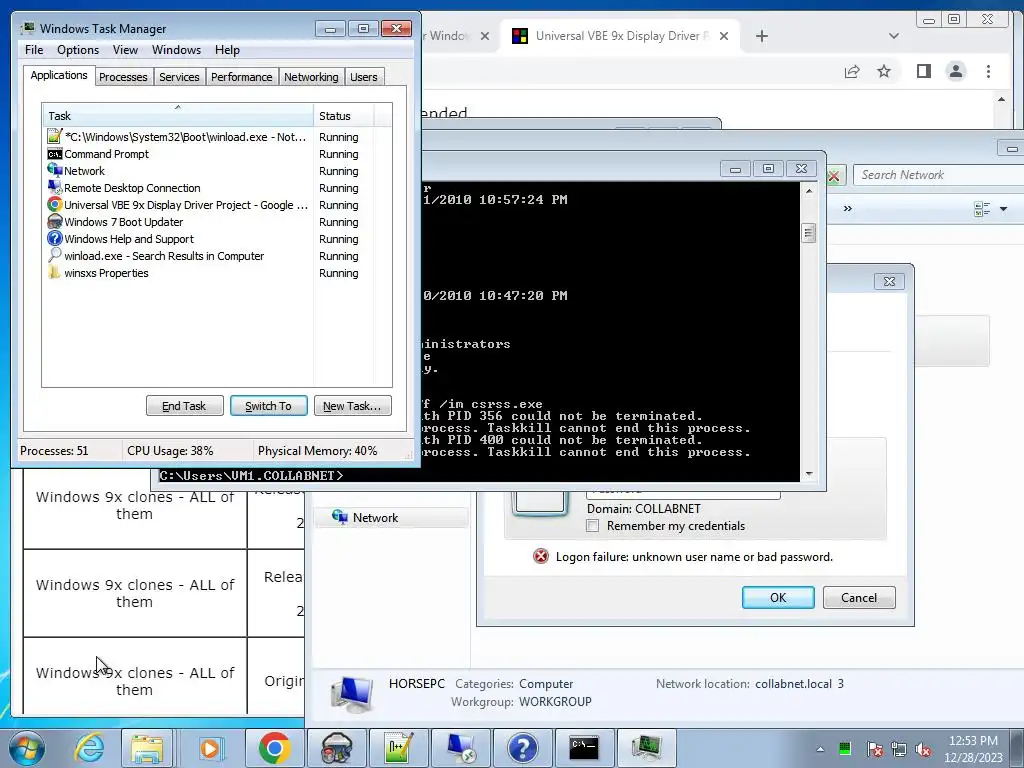The height and width of the screenshot is (768, 1024).
Task: Open Task Manager's Windows menu
Action: click(x=176, y=50)
